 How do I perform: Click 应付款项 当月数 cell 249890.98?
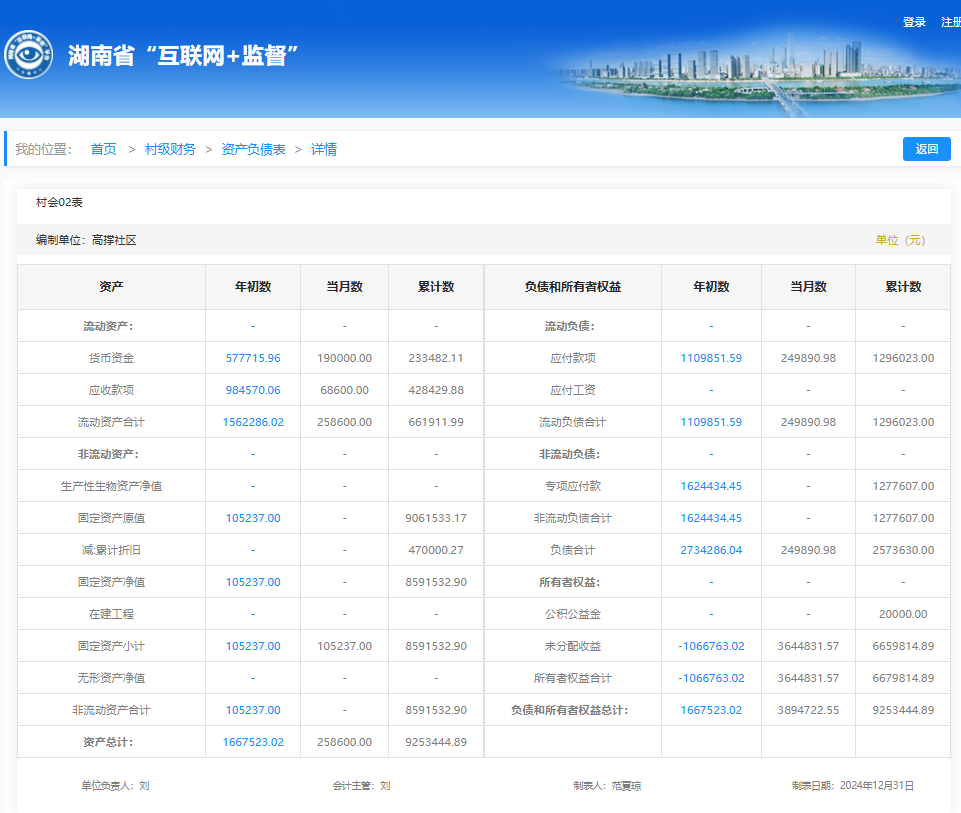tap(808, 358)
